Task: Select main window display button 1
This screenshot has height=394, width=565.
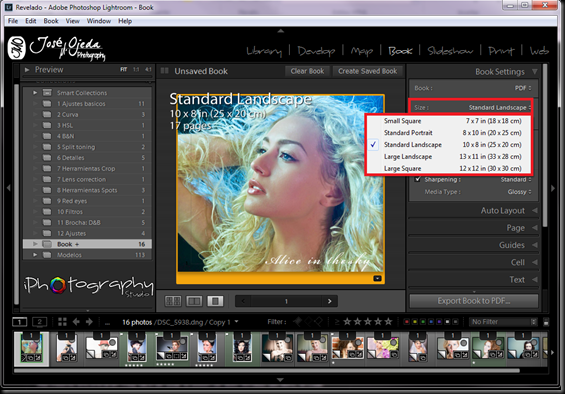Action: pos(19,322)
